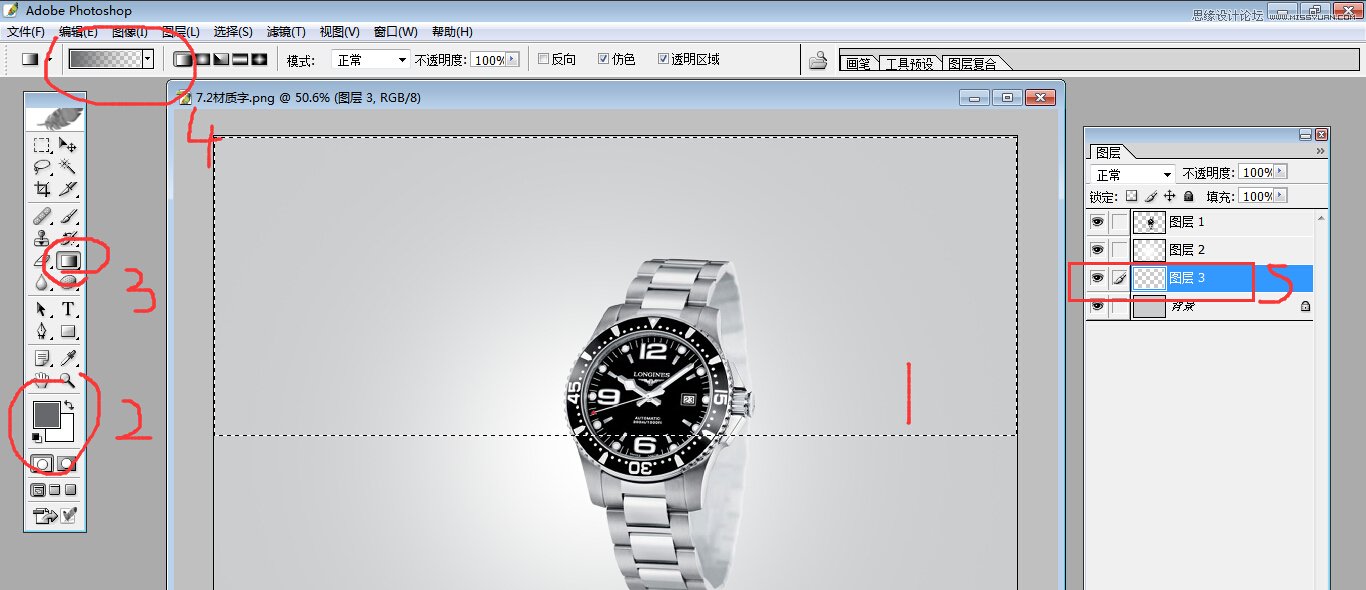Open the 视图(V) menu
The image size is (1366, 590).
pos(340,32)
